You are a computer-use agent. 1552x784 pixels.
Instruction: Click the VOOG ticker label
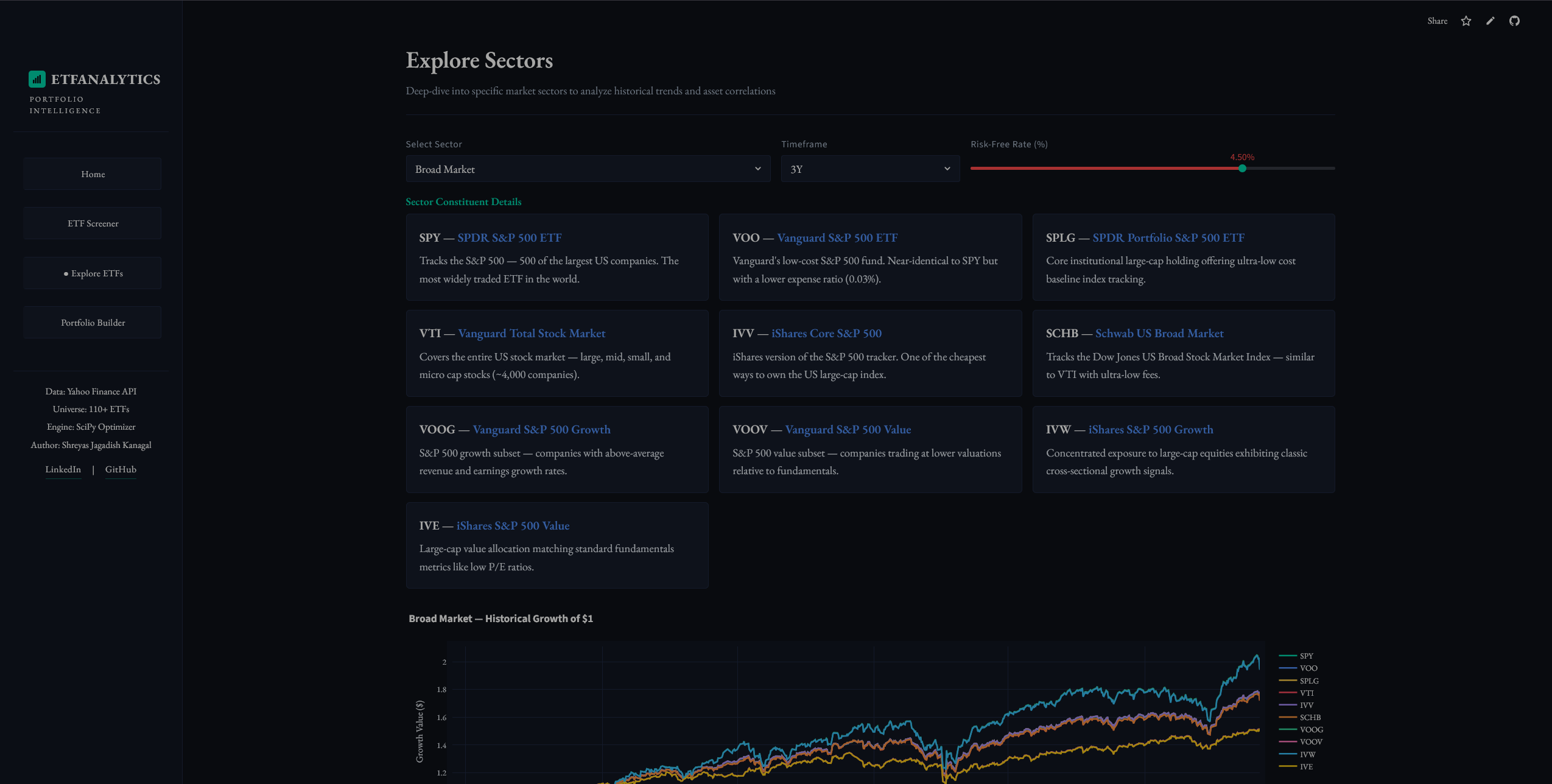437,430
